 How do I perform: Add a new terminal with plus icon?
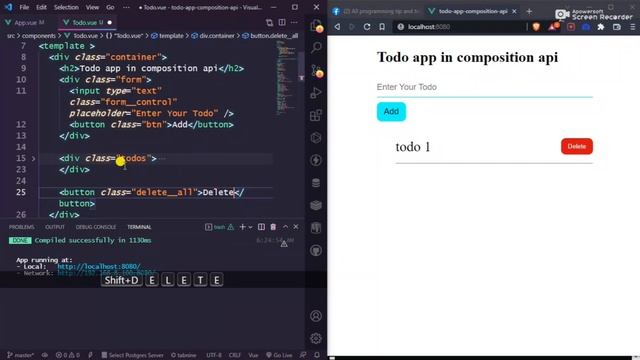(242, 227)
